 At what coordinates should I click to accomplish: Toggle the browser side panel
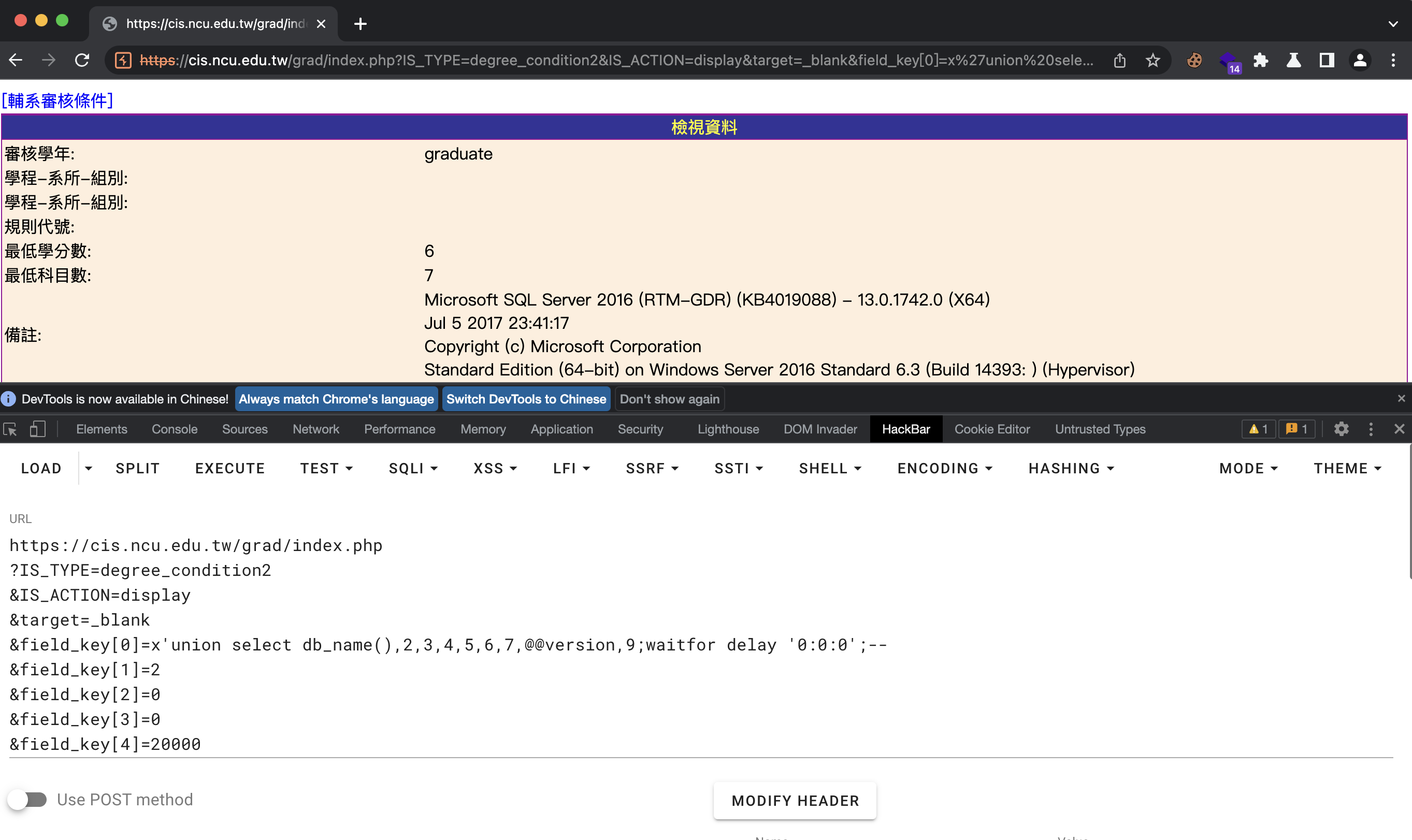point(1327,60)
